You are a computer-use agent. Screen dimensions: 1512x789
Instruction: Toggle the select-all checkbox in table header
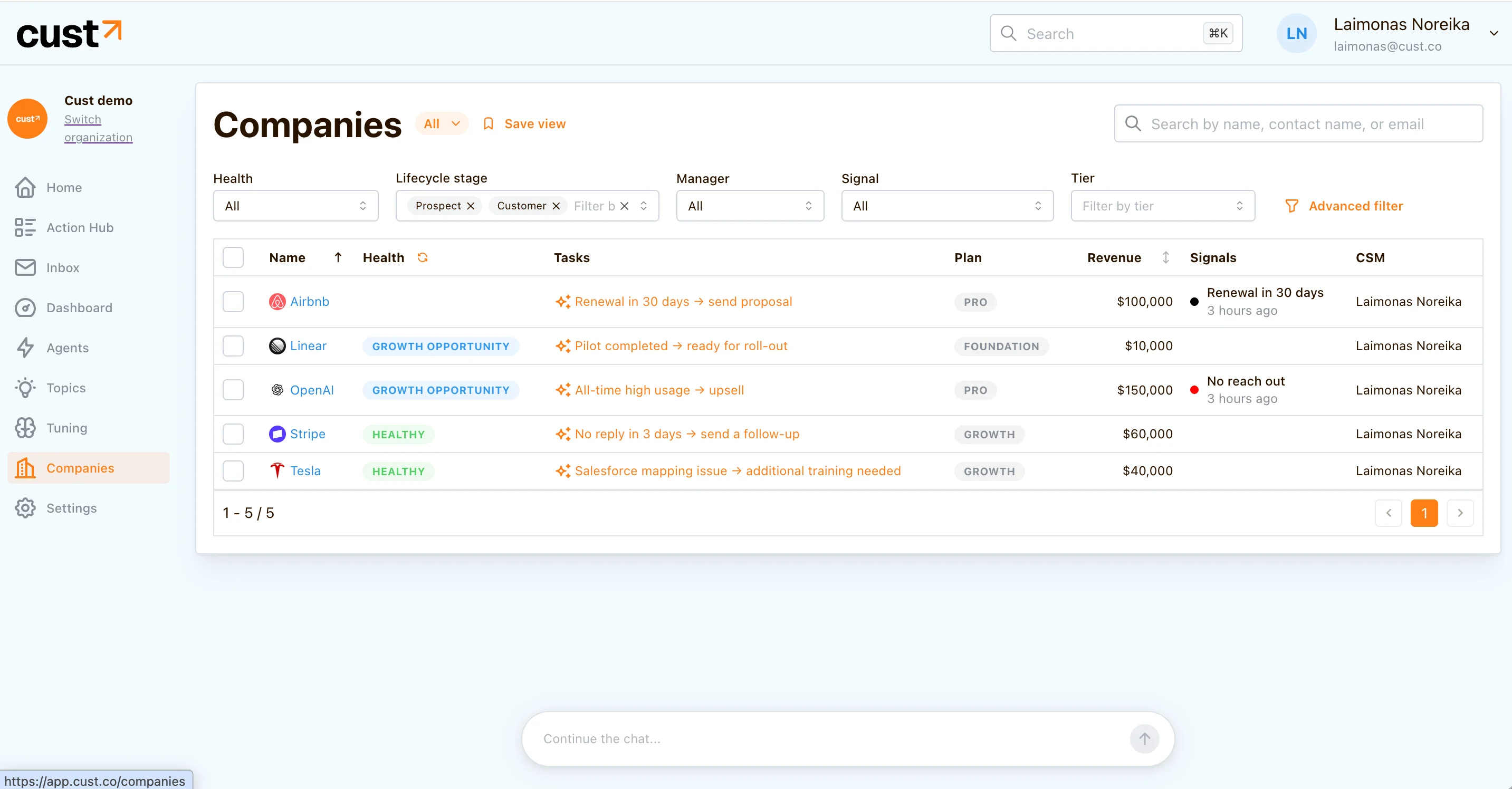(233, 257)
